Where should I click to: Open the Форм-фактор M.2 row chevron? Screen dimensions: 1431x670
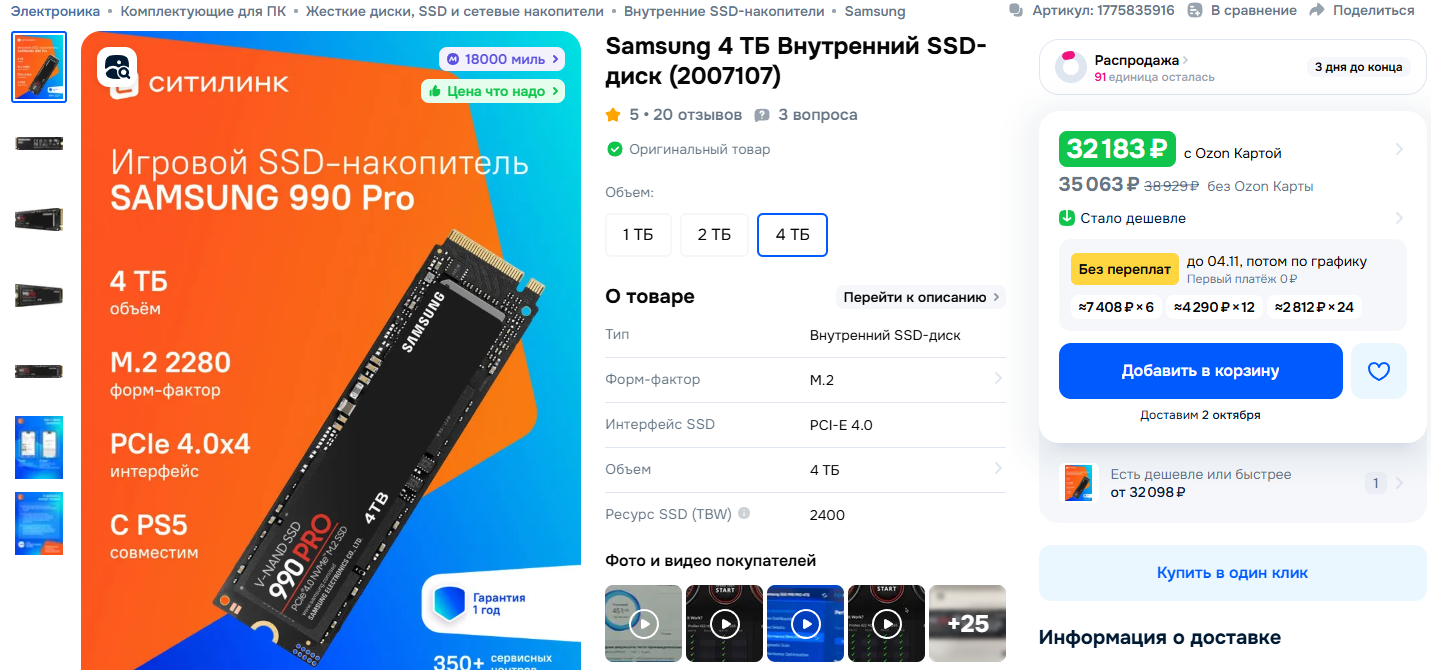998,379
